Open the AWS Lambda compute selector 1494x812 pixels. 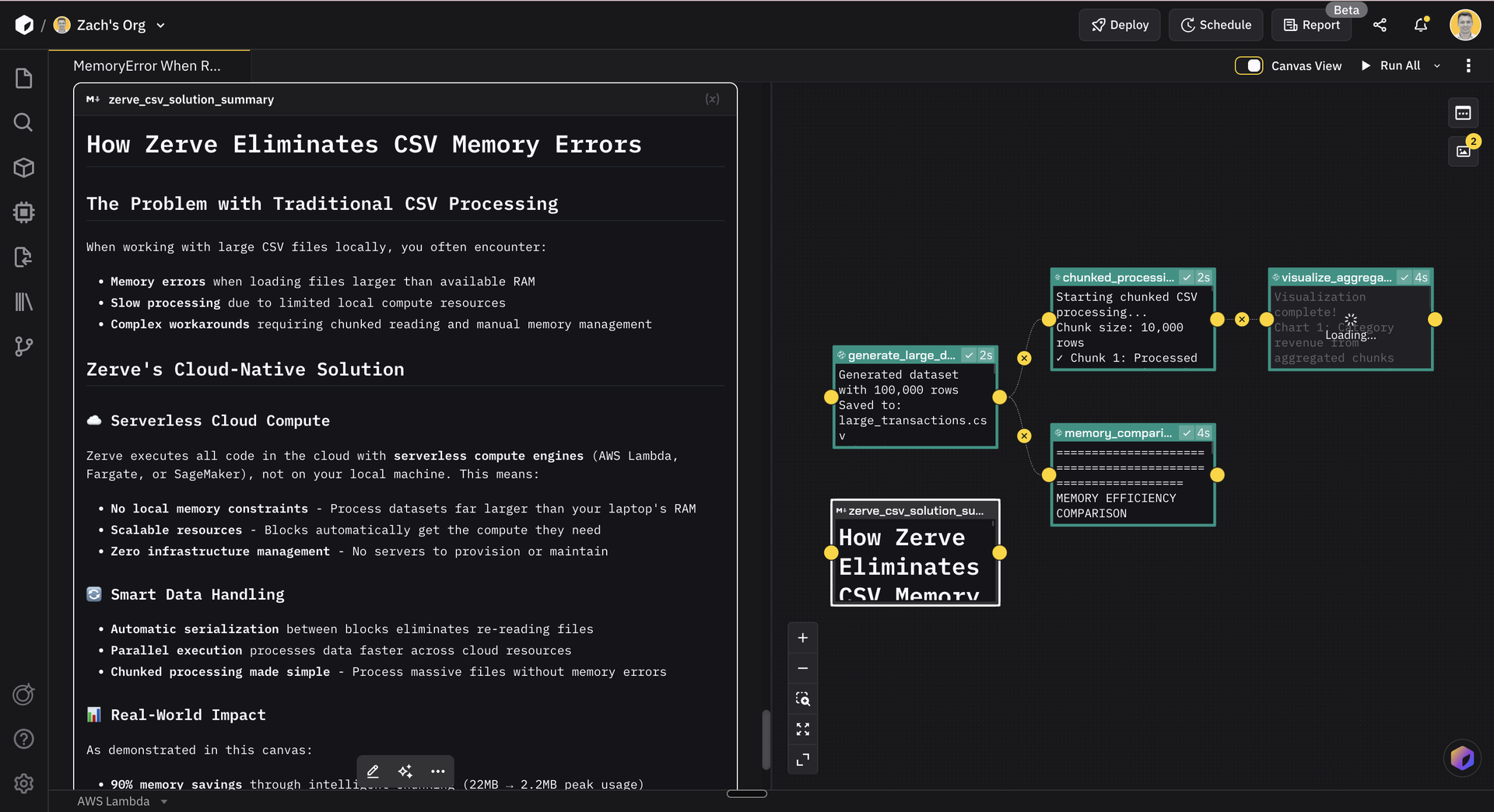(x=122, y=800)
